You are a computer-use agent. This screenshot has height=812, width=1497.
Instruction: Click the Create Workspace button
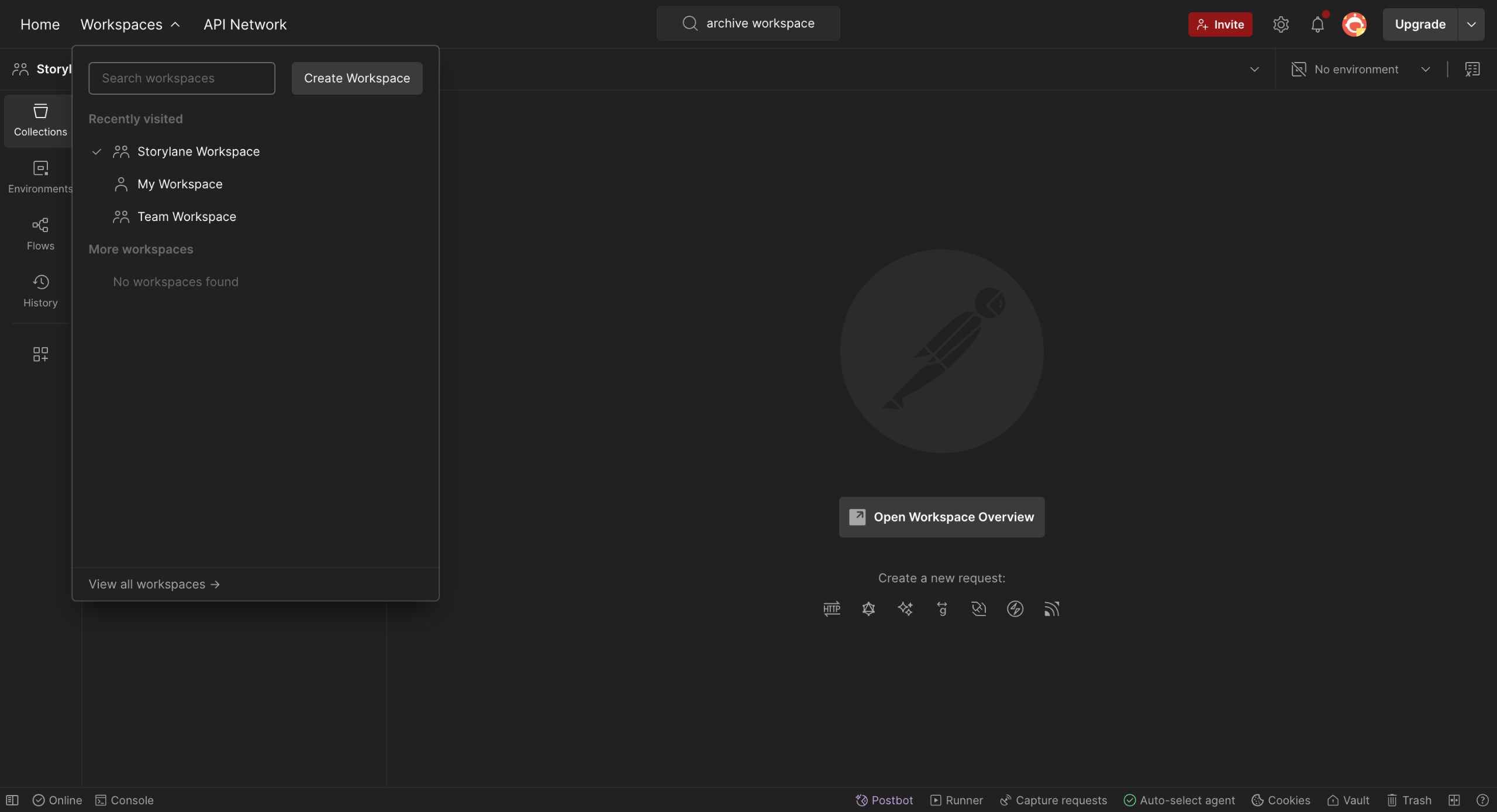357,78
